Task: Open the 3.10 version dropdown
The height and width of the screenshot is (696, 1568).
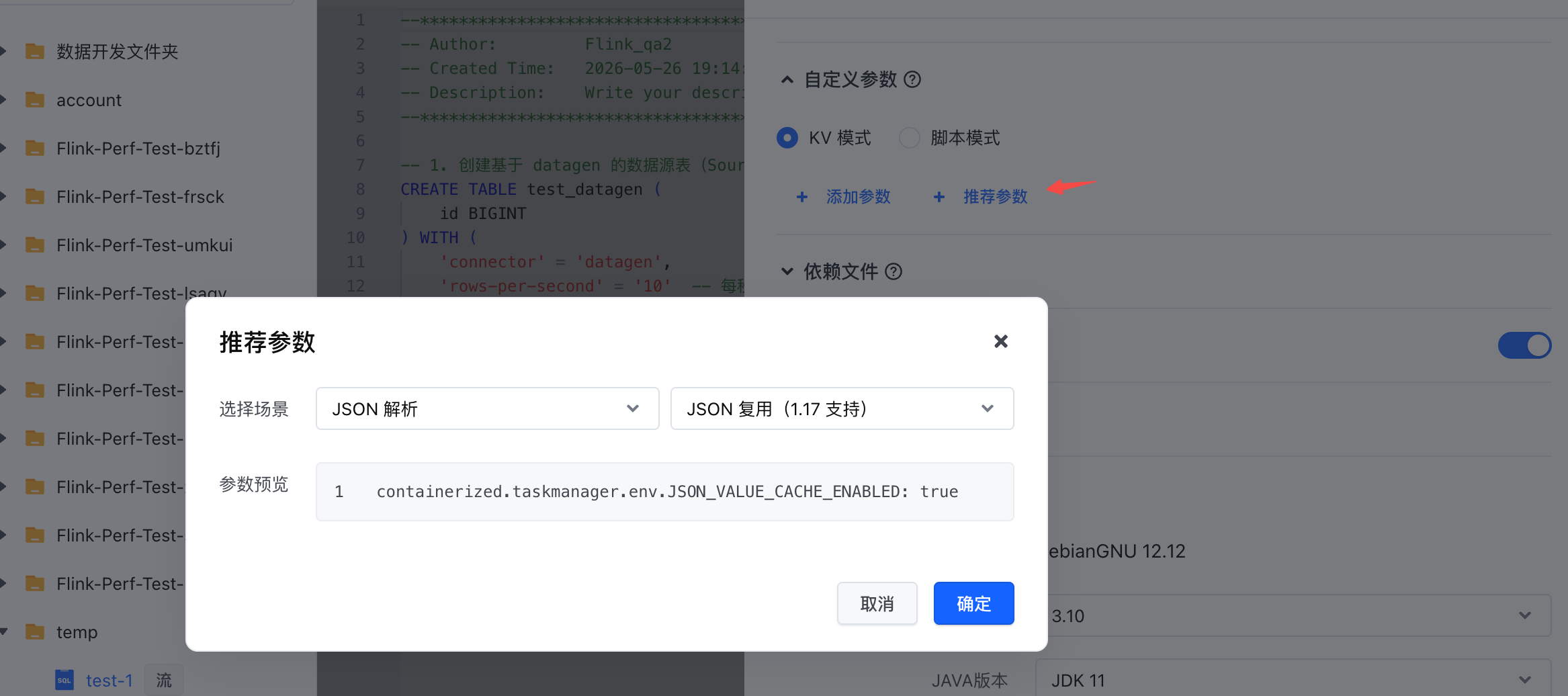Action: click(x=1293, y=615)
